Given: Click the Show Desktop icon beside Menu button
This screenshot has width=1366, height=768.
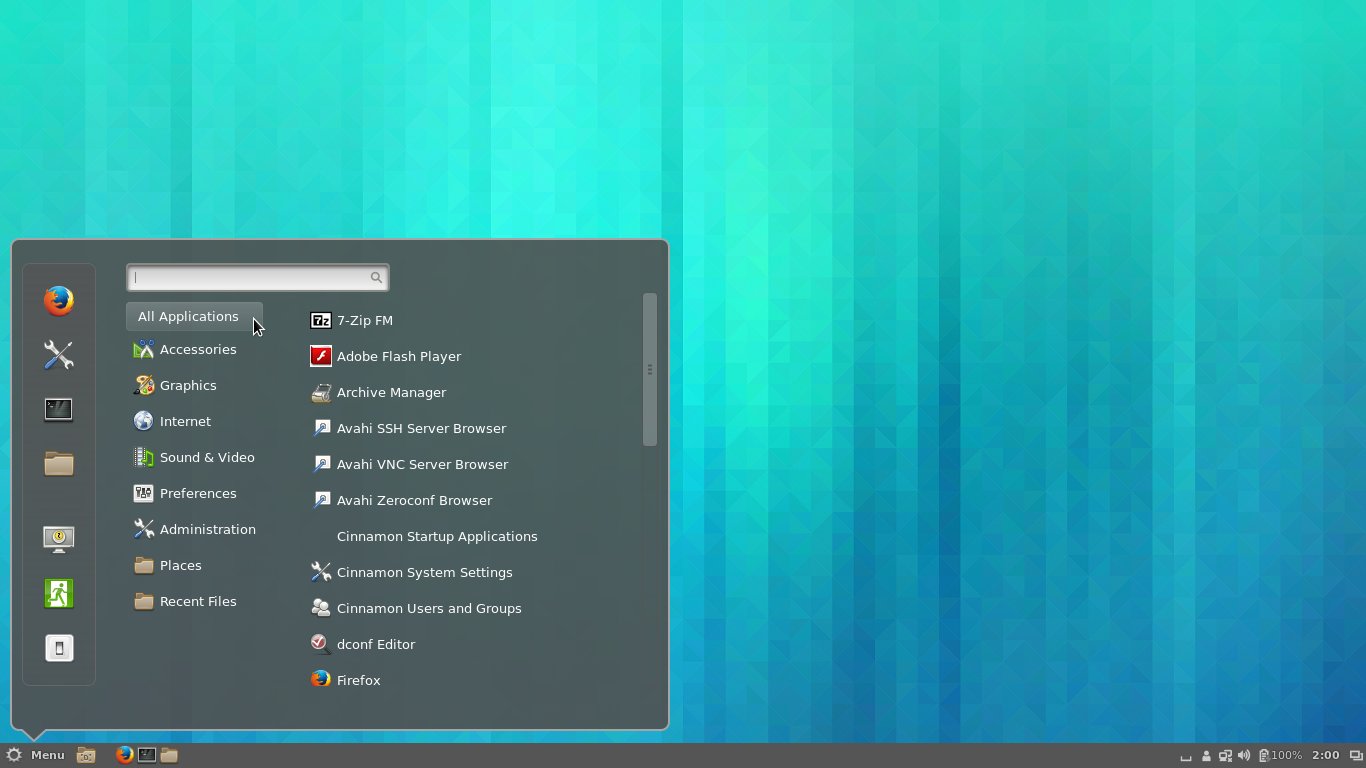Looking at the screenshot, I should (86, 756).
